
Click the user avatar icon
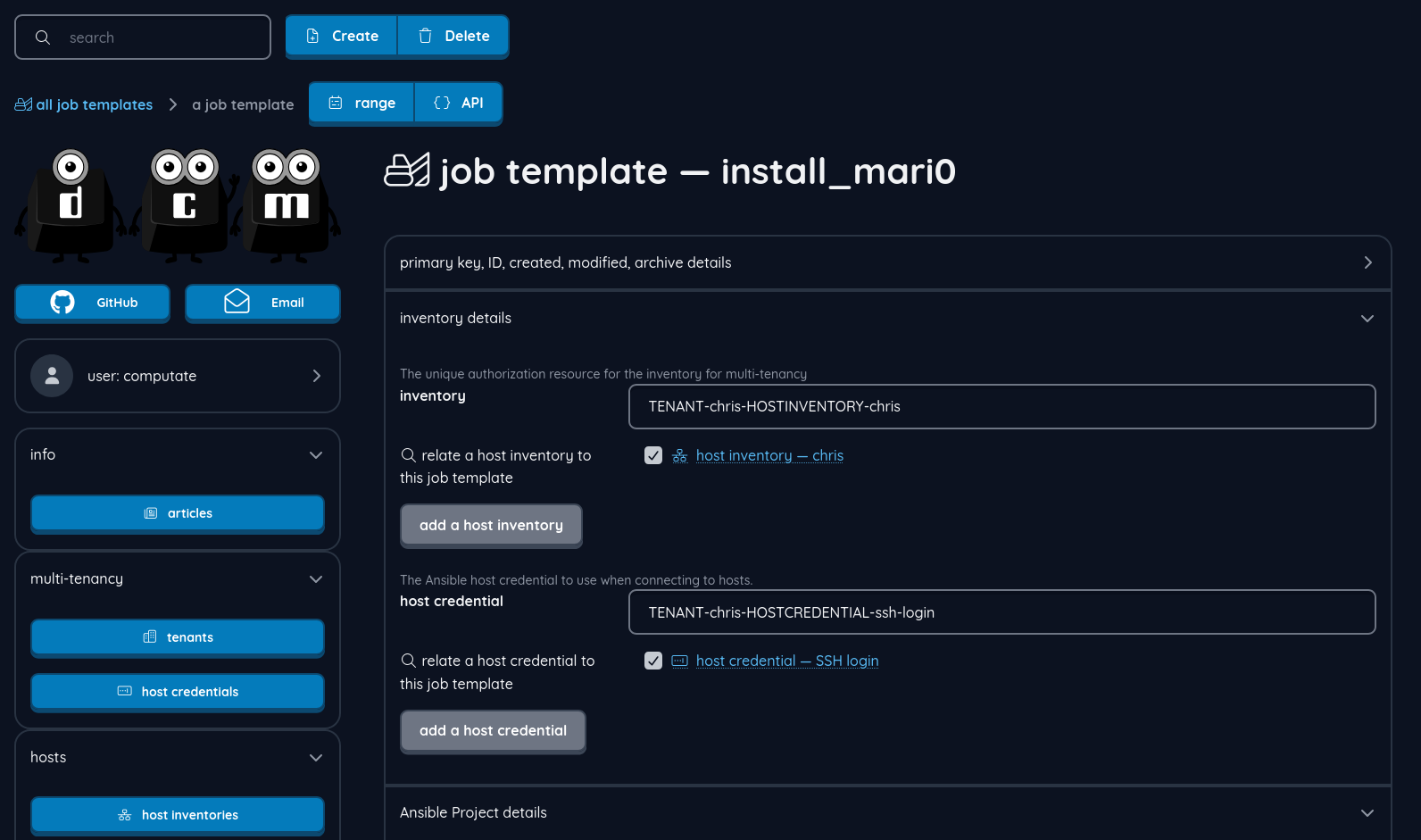(52, 376)
